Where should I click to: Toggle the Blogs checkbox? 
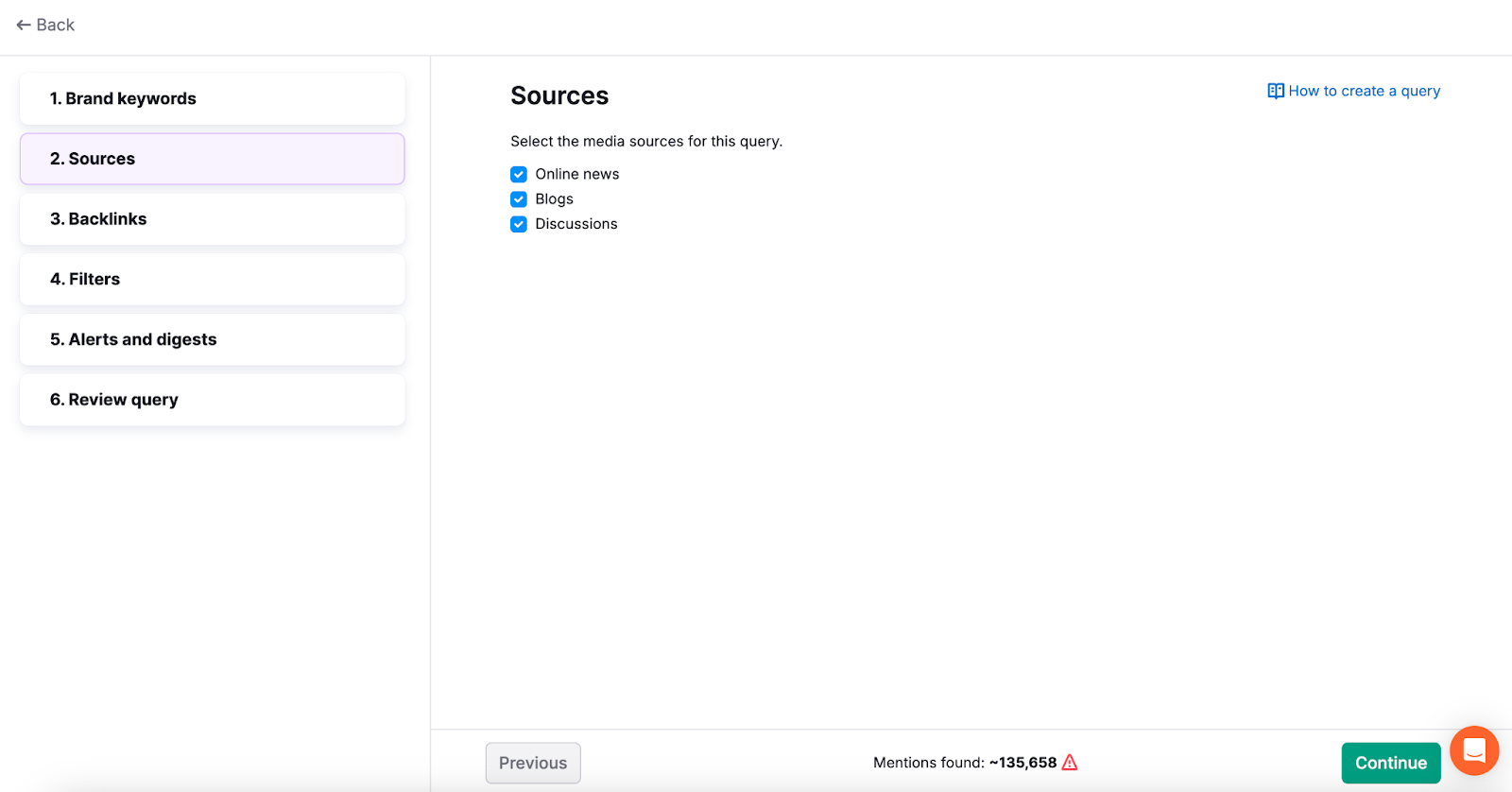point(519,199)
